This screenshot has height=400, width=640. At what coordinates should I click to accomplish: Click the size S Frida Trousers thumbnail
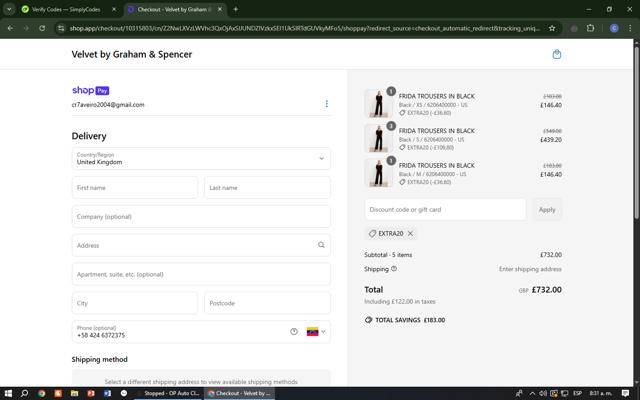pyautogui.click(x=378, y=138)
